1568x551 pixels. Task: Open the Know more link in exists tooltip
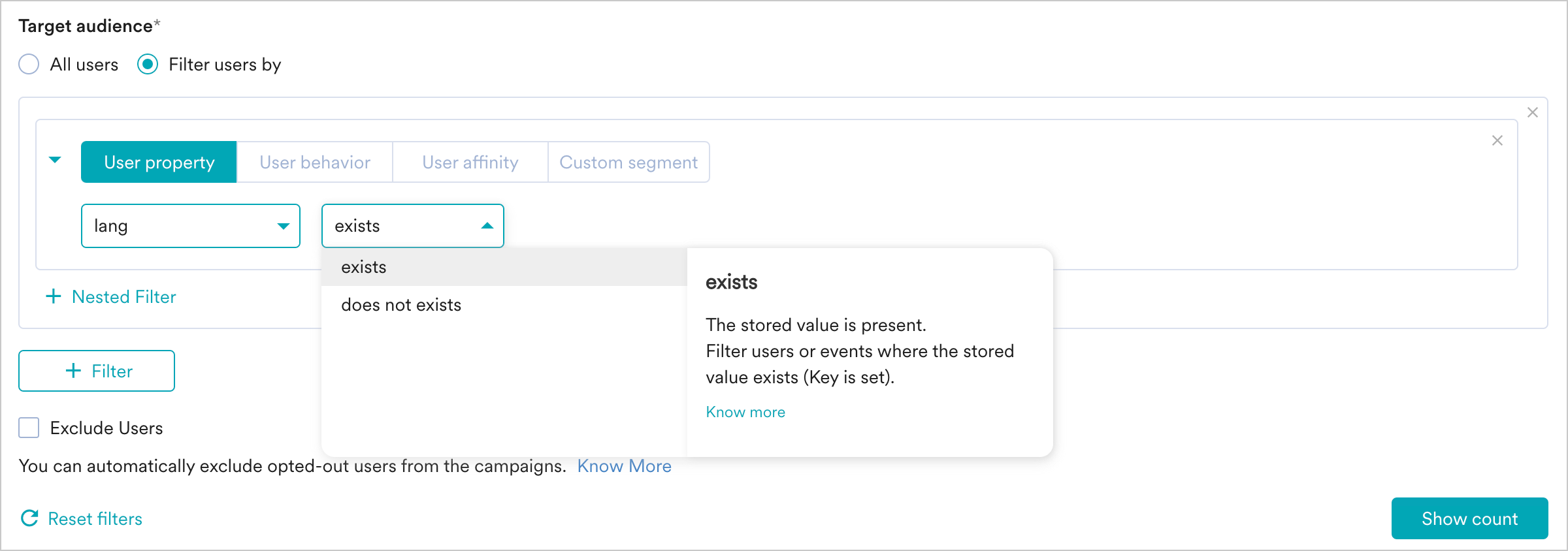pos(745,412)
